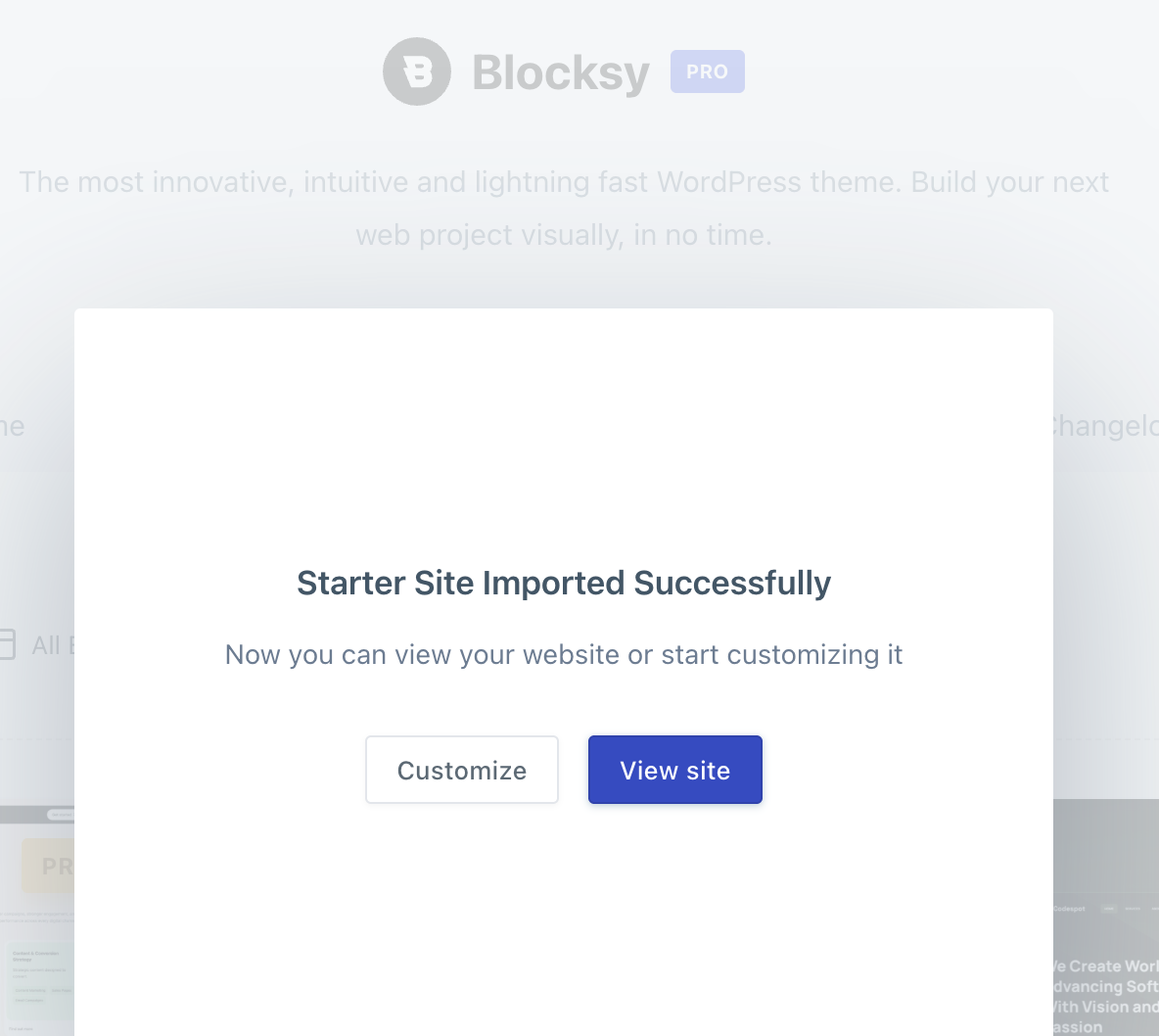Click the Blocksy title text

pos(561,72)
